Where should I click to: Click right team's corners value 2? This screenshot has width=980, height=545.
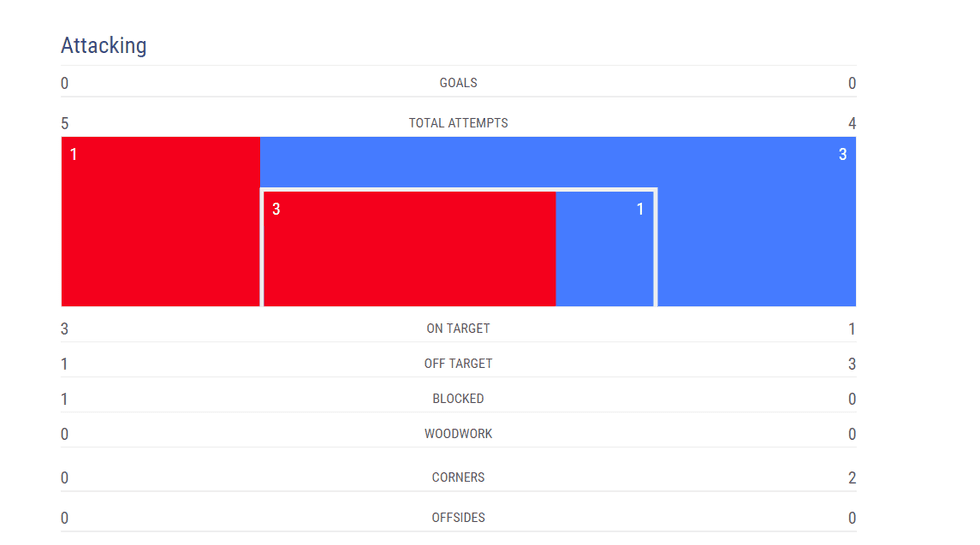tap(852, 478)
